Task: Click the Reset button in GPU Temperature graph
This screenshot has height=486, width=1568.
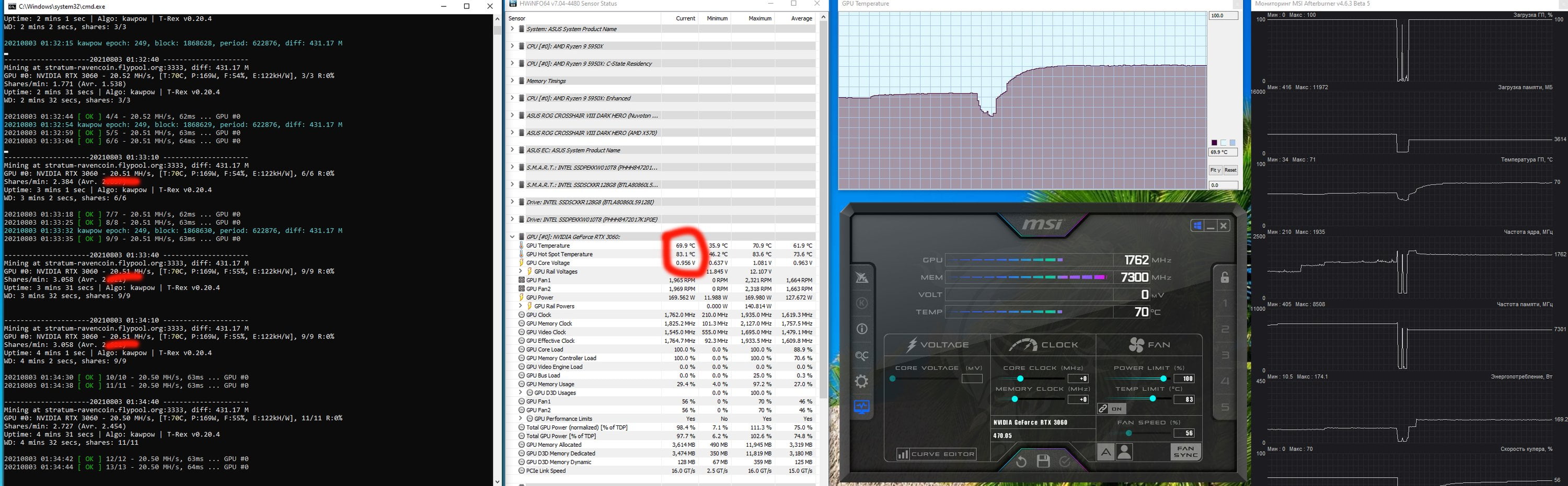Action: pos(1230,170)
